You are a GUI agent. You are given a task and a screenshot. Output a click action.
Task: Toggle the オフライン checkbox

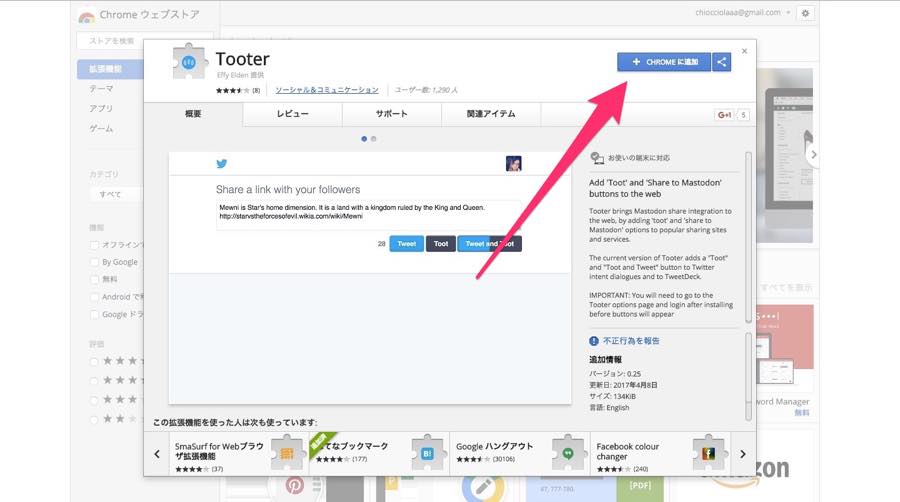pyautogui.click(x=94, y=245)
